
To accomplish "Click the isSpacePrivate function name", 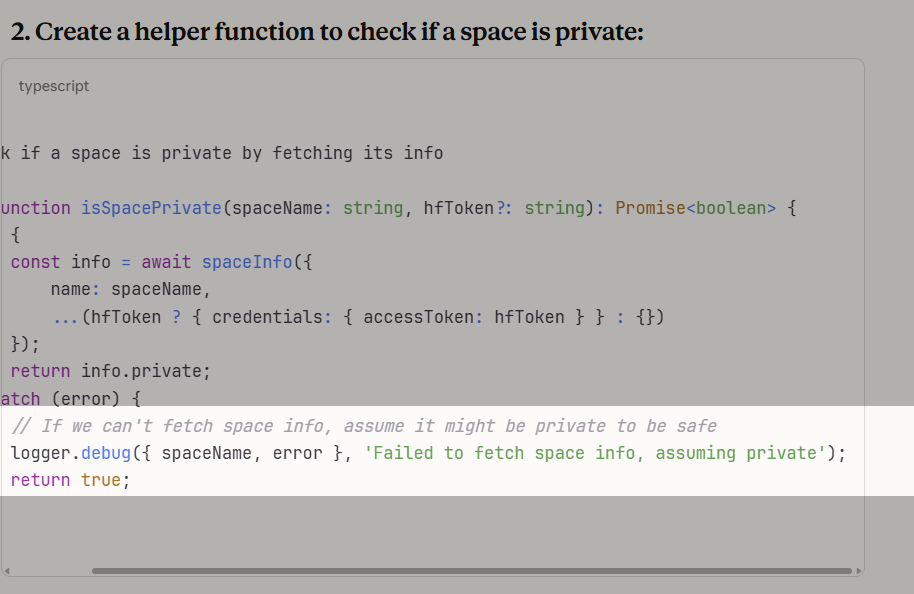I will (x=150, y=208).
